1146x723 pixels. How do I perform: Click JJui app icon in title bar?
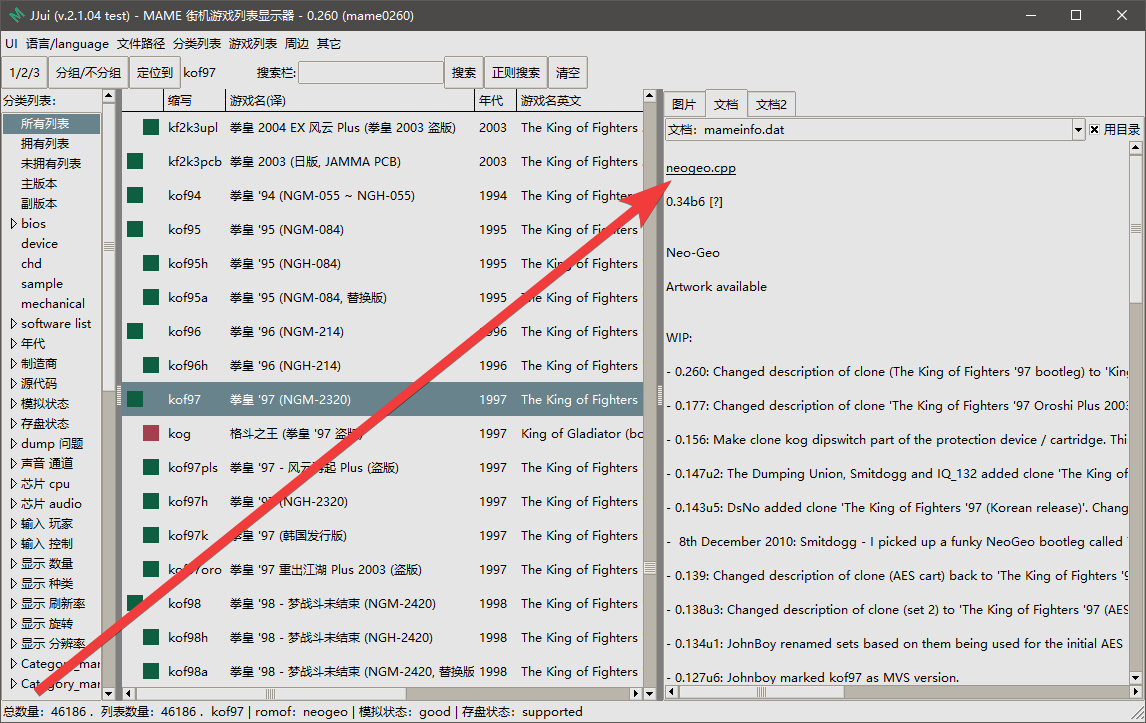16,15
